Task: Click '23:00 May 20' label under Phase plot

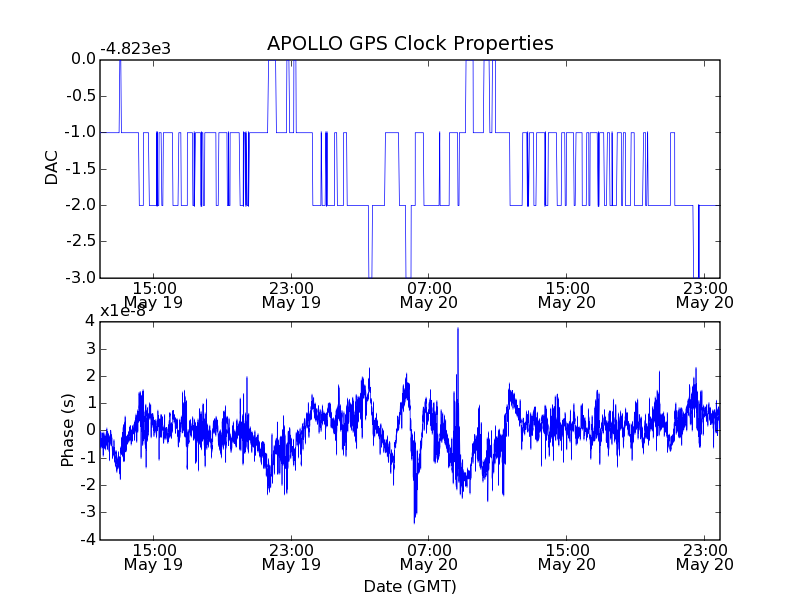Action: (x=705, y=557)
